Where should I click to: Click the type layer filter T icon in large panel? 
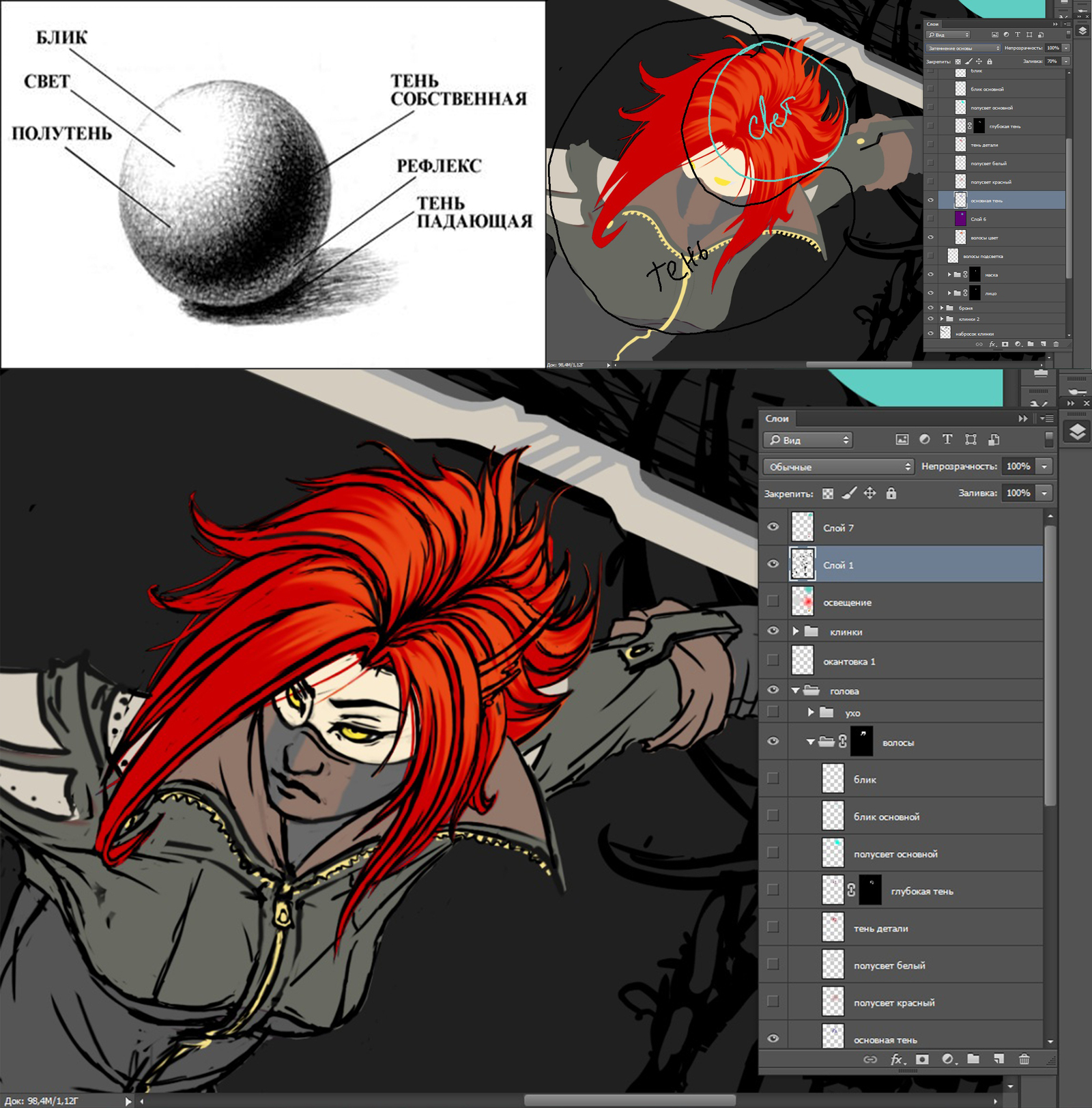(947, 440)
